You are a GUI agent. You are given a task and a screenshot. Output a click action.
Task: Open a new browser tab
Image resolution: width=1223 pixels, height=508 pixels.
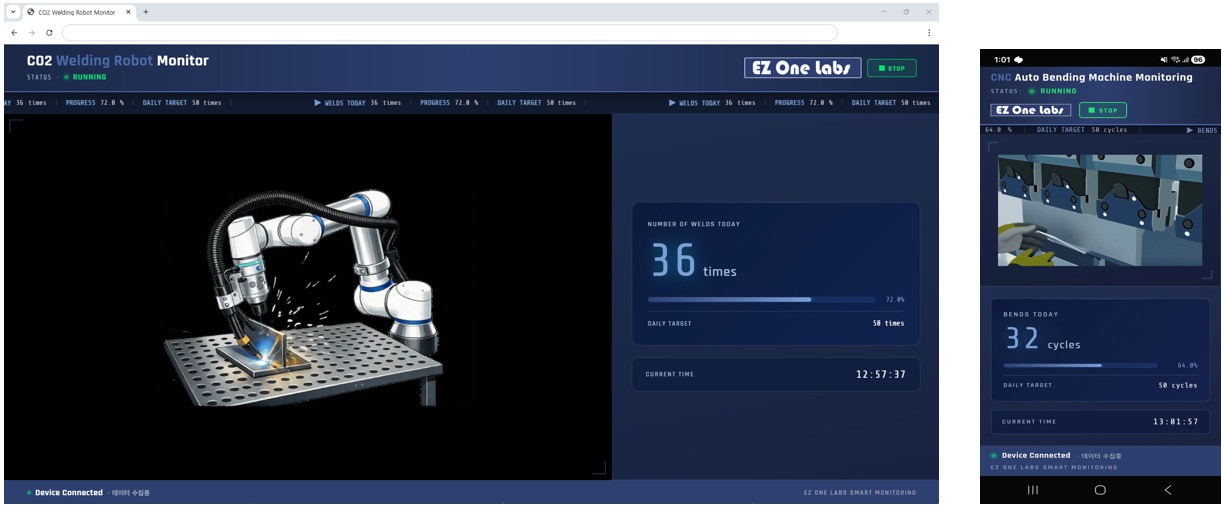click(x=146, y=12)
